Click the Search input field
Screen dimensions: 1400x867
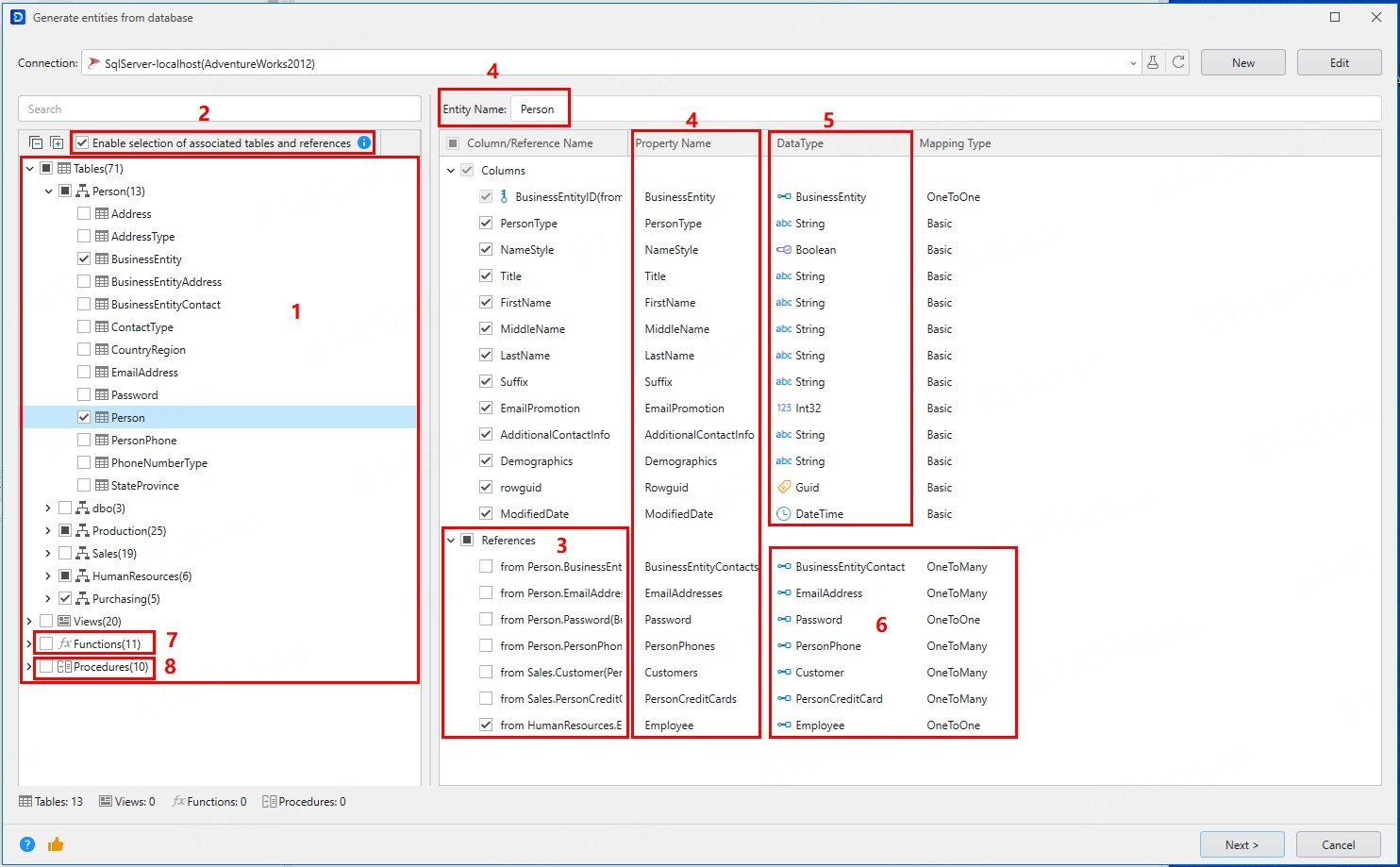[219, 109]
